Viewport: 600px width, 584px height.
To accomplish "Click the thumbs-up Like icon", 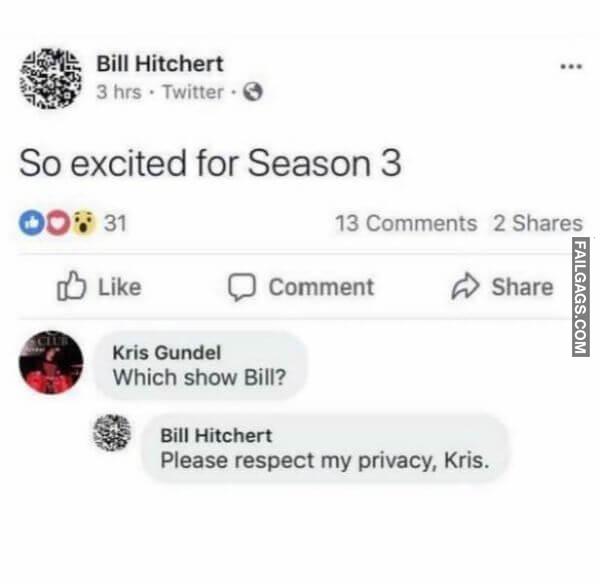I will 71,285.
